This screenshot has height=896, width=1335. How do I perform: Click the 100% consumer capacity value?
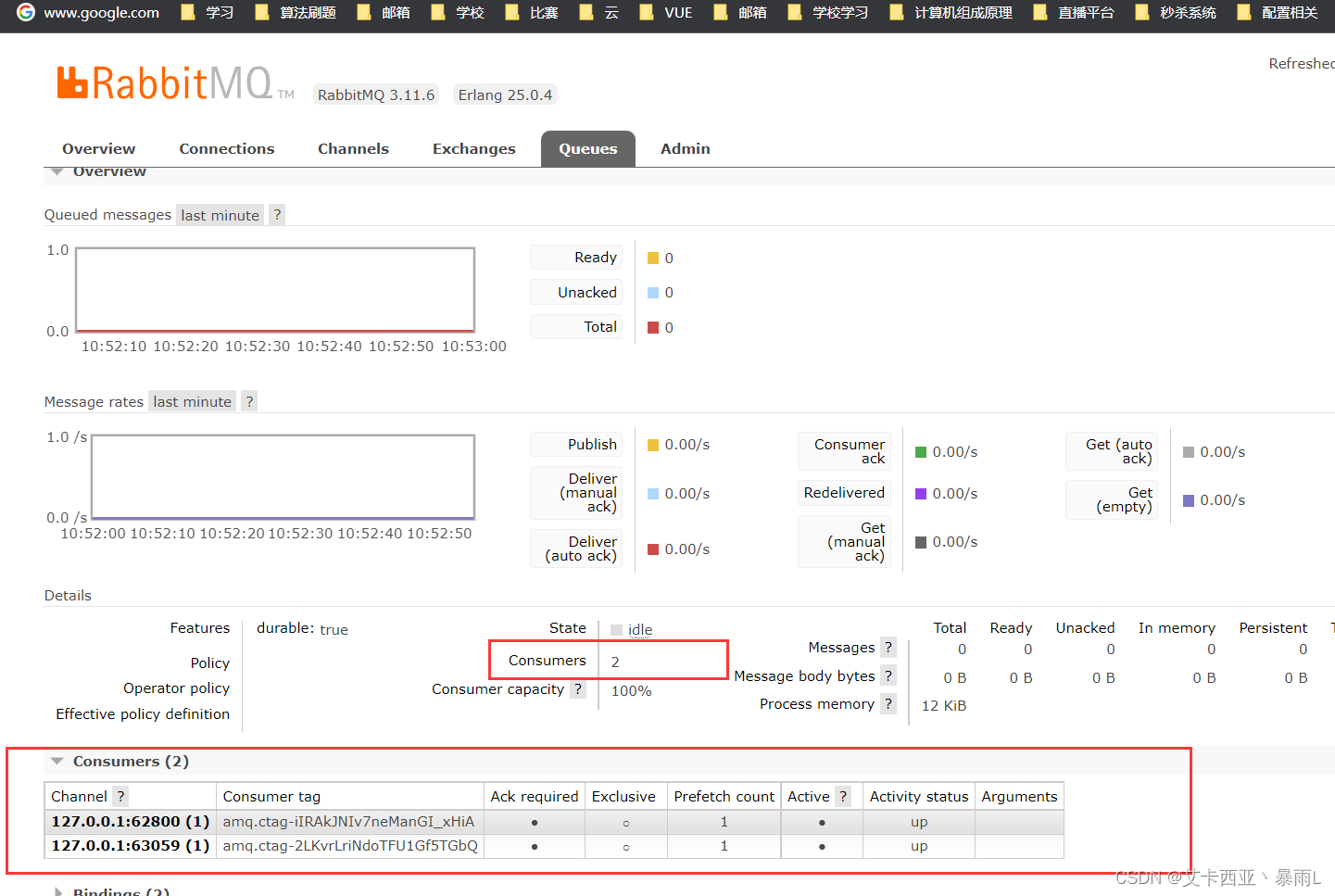click(632, 691)
